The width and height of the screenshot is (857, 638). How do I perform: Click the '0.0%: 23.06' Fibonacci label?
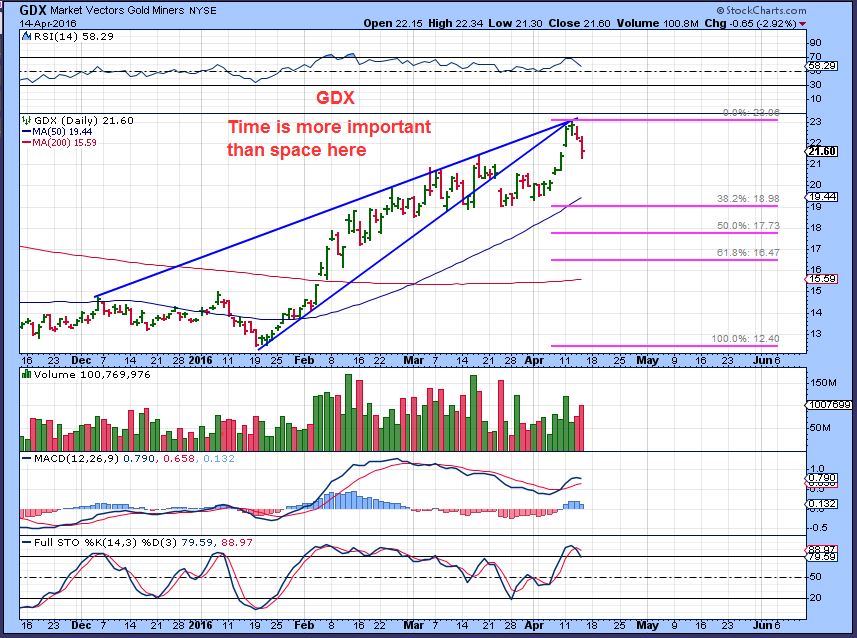[750, 113]
